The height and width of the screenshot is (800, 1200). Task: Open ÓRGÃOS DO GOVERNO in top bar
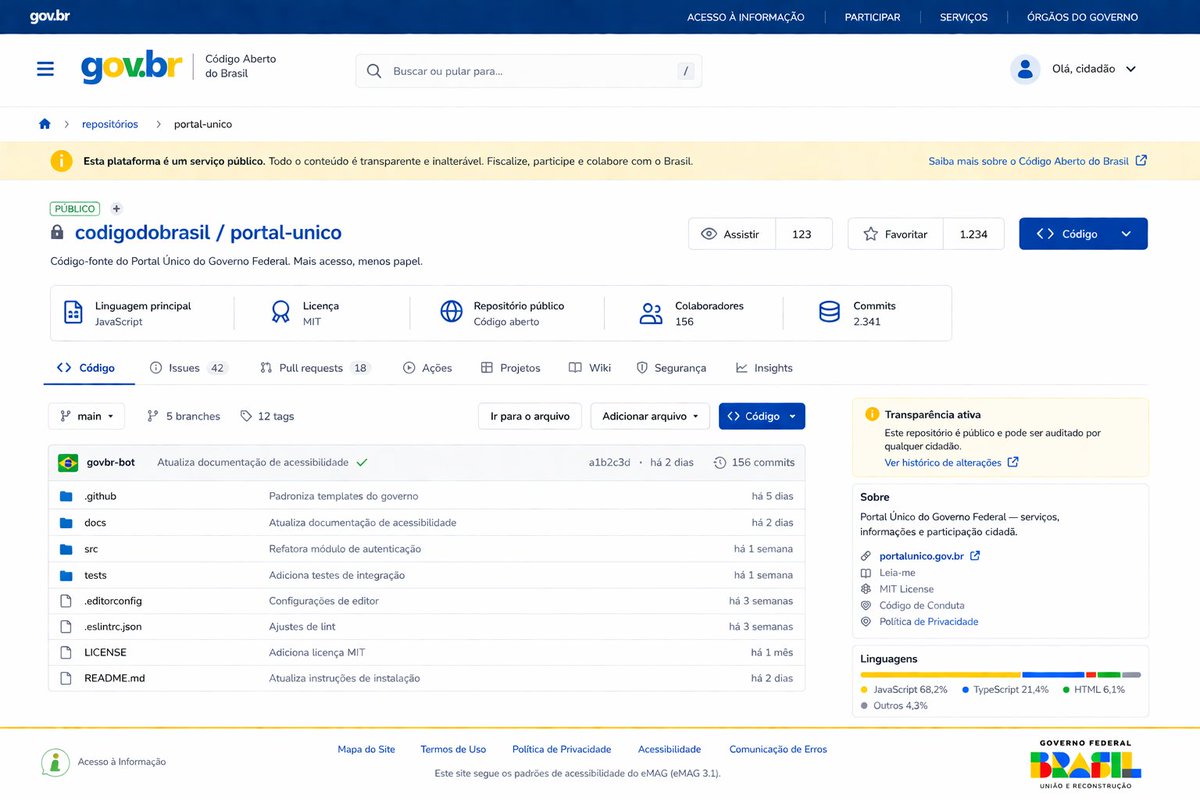(1083, 17)
